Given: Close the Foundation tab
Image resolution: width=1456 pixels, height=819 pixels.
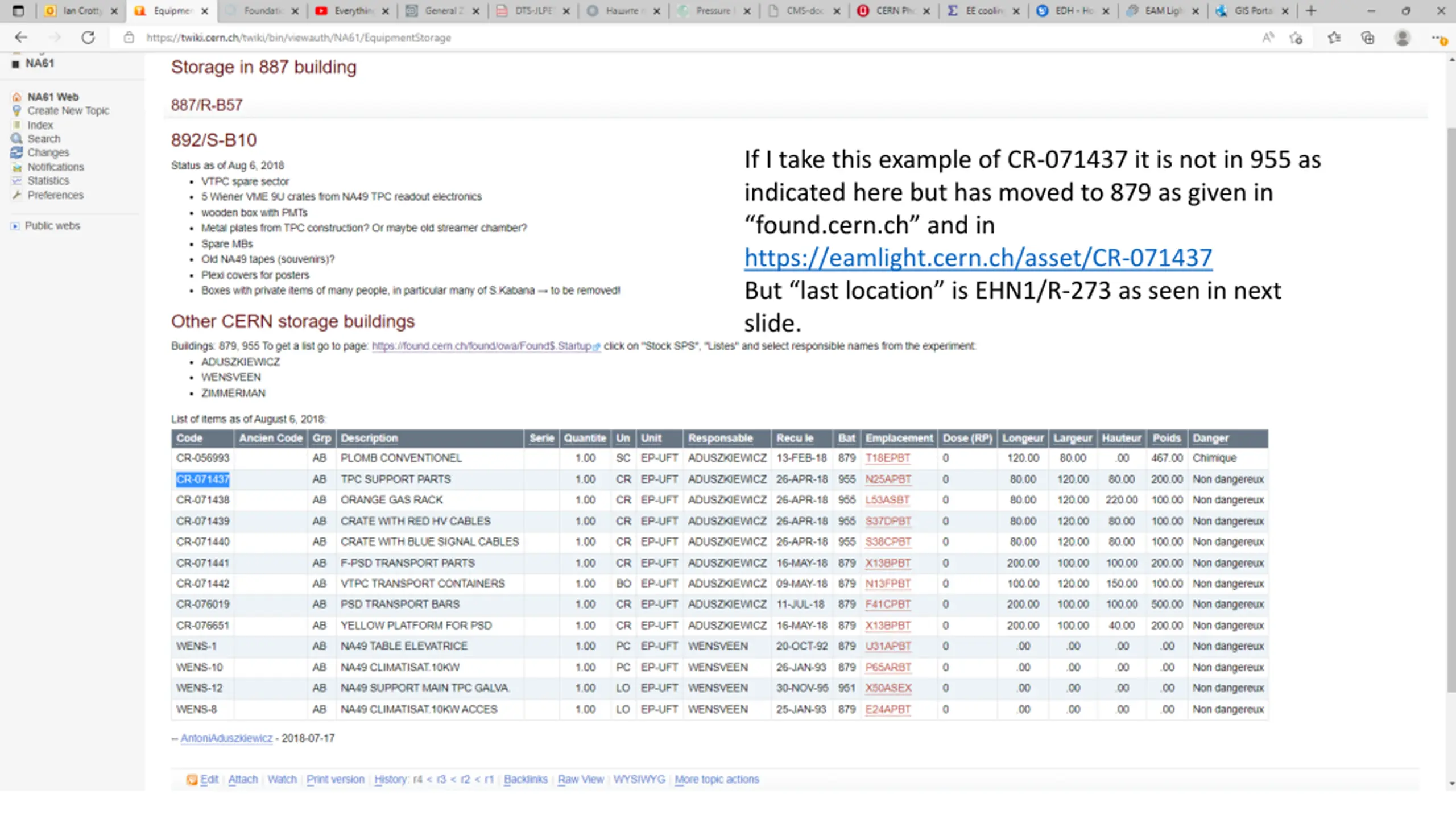Looking at the screenshot, I should point(295,11).
